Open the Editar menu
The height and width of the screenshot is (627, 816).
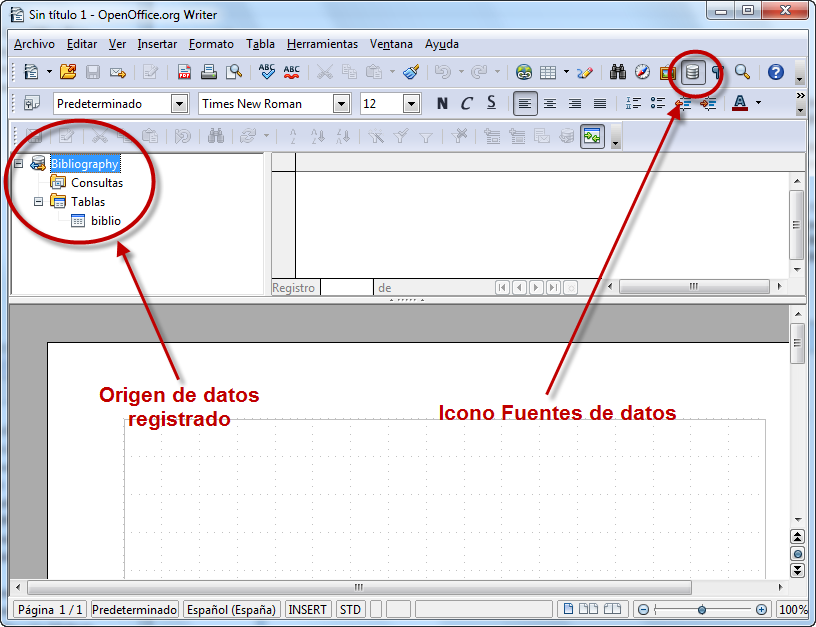pyautogui.click(x=82, y=44)
